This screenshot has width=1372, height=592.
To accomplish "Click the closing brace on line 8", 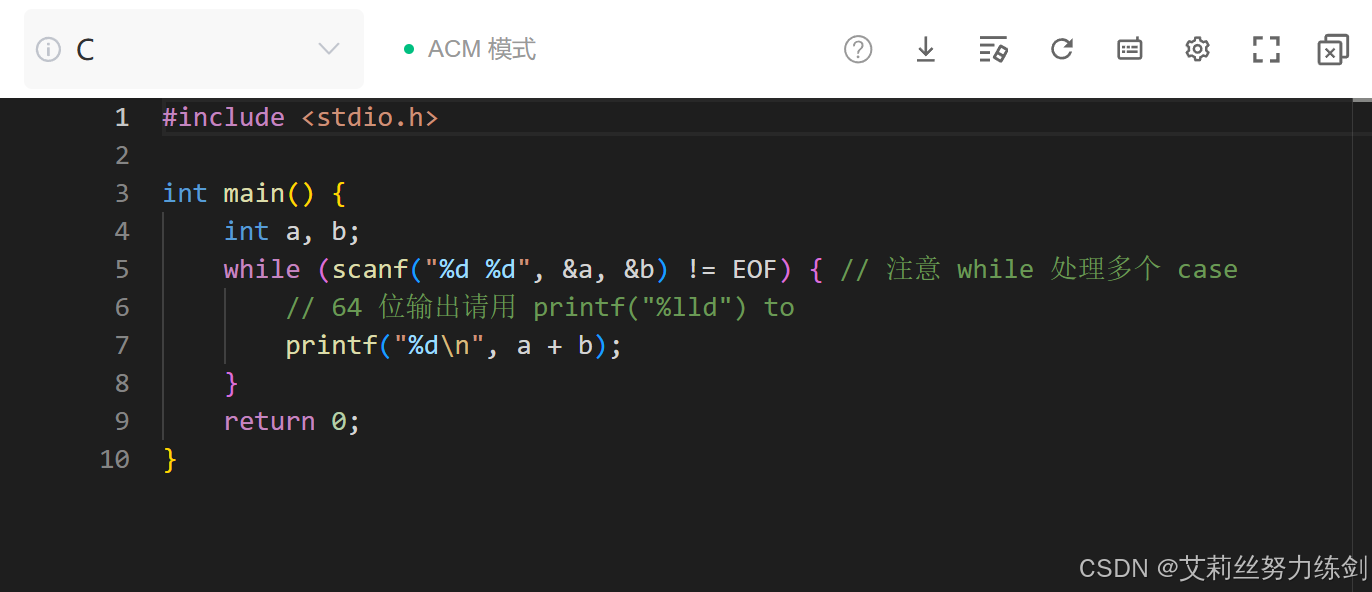I will point(232,383).
